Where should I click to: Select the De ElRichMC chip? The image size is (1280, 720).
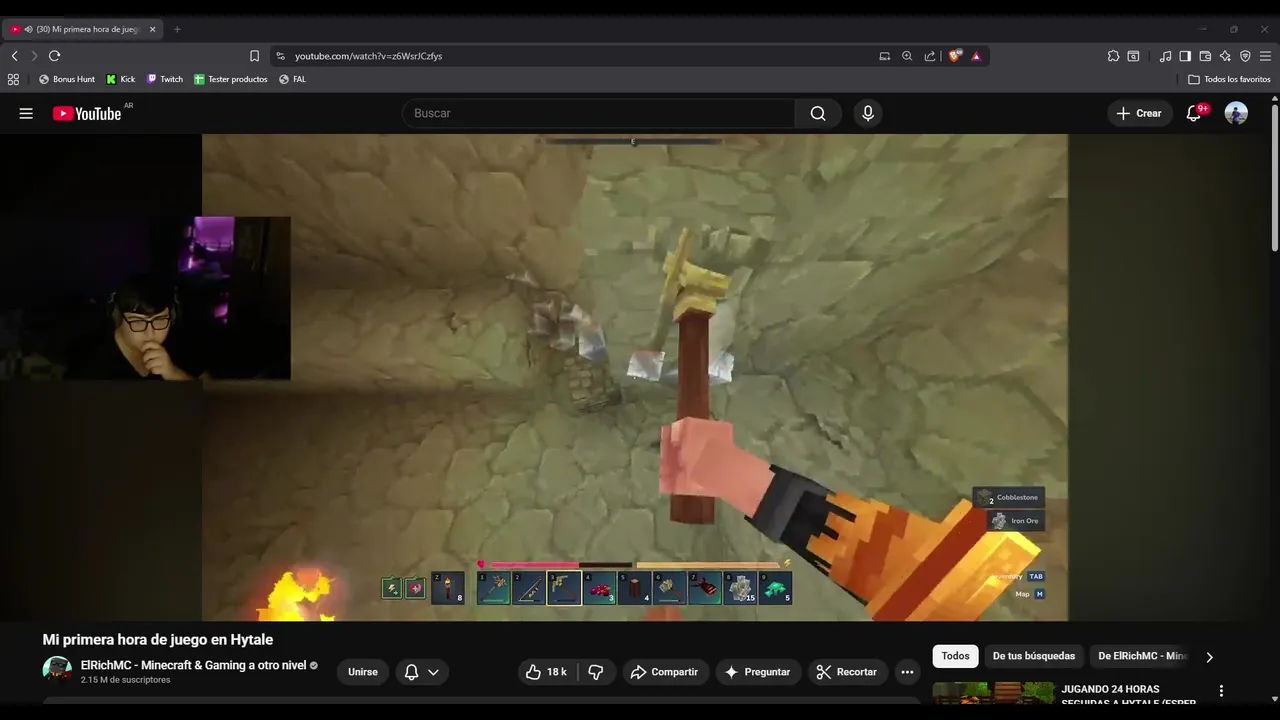pyautogui.click(x=1142, y=656)
